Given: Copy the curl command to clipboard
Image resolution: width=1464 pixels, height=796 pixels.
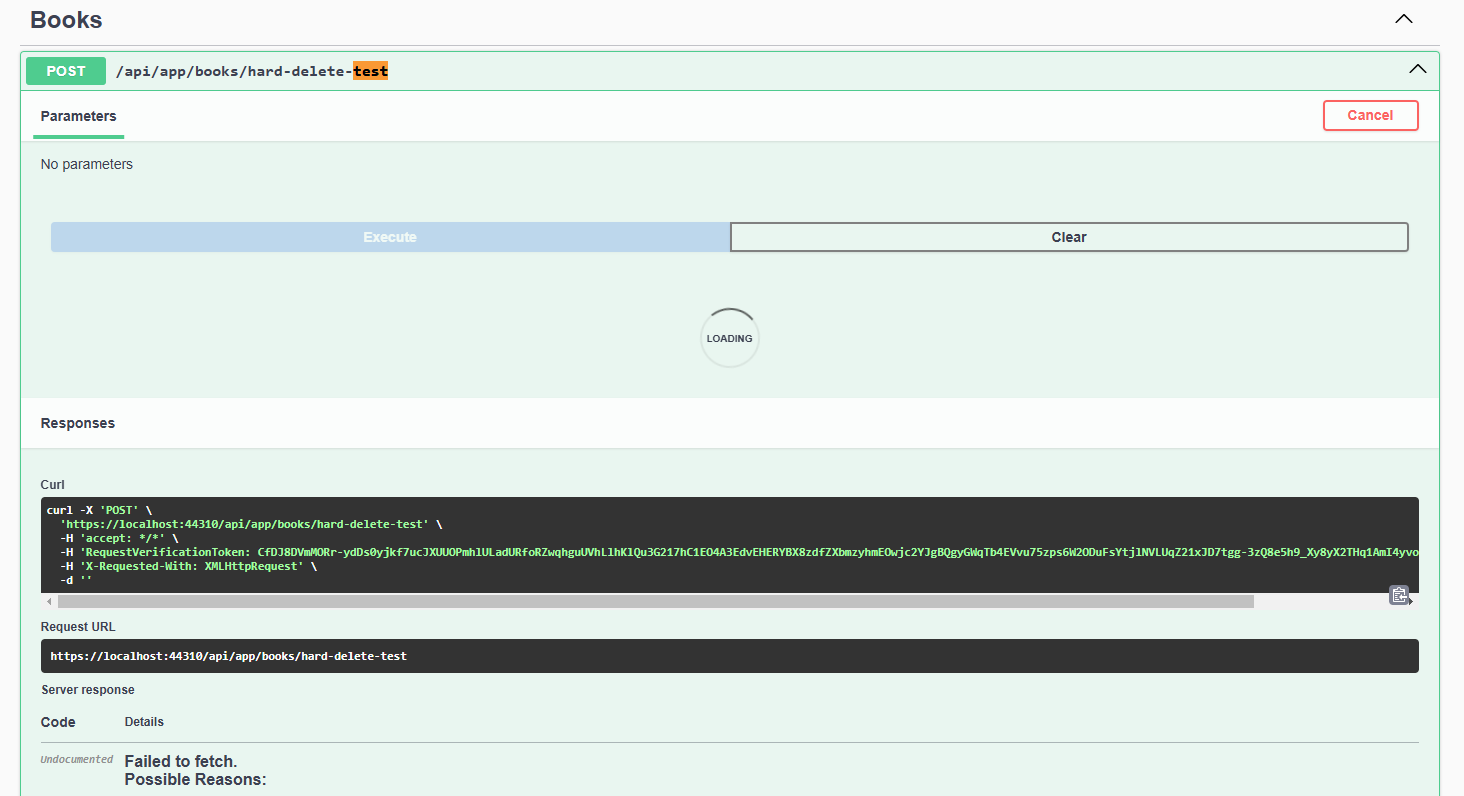Looking at the screenshot, I should 1398,595.
